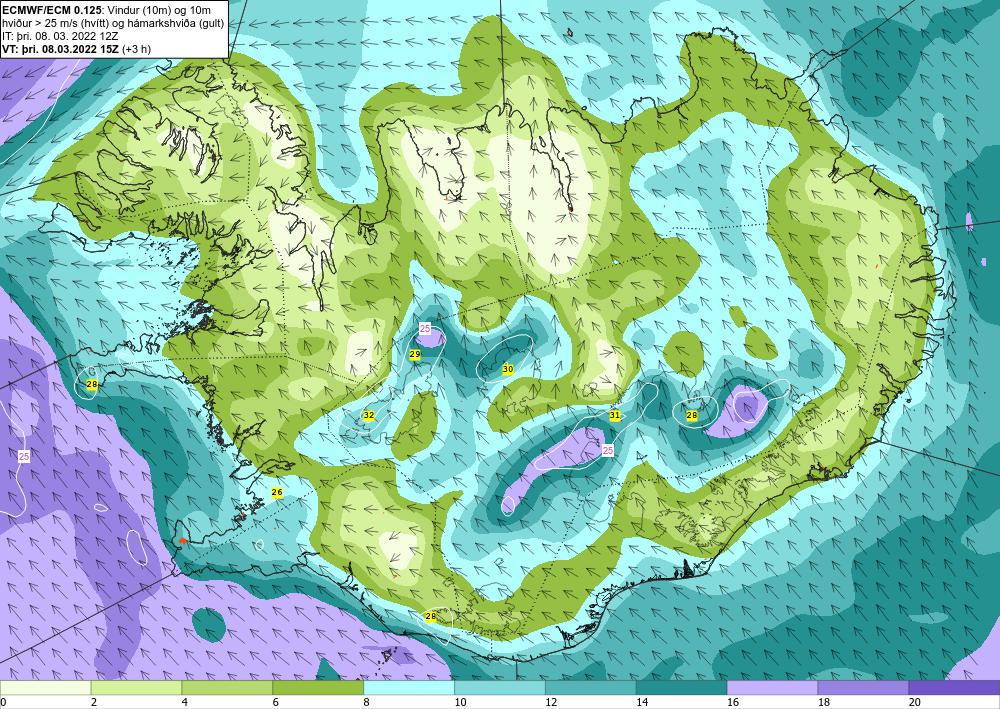Select the 4–6 m/s green legend swatch
The width and height of the screenshot is (1000, 709).
(227, 688)
